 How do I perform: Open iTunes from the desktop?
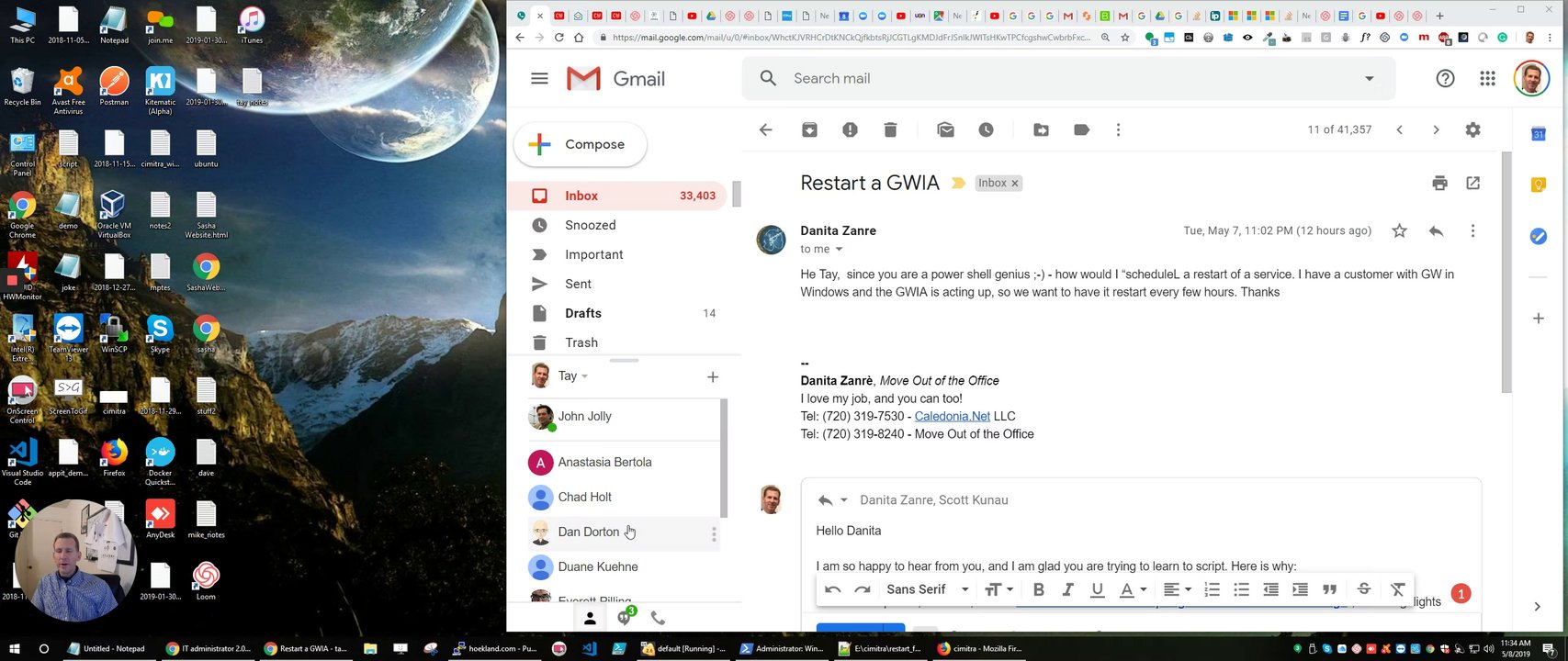[x=252, y=26]
